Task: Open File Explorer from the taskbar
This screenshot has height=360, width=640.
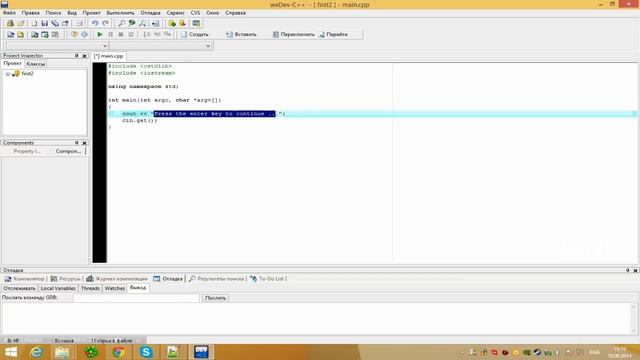Action: pyautogui.click(x=62, y=352)
